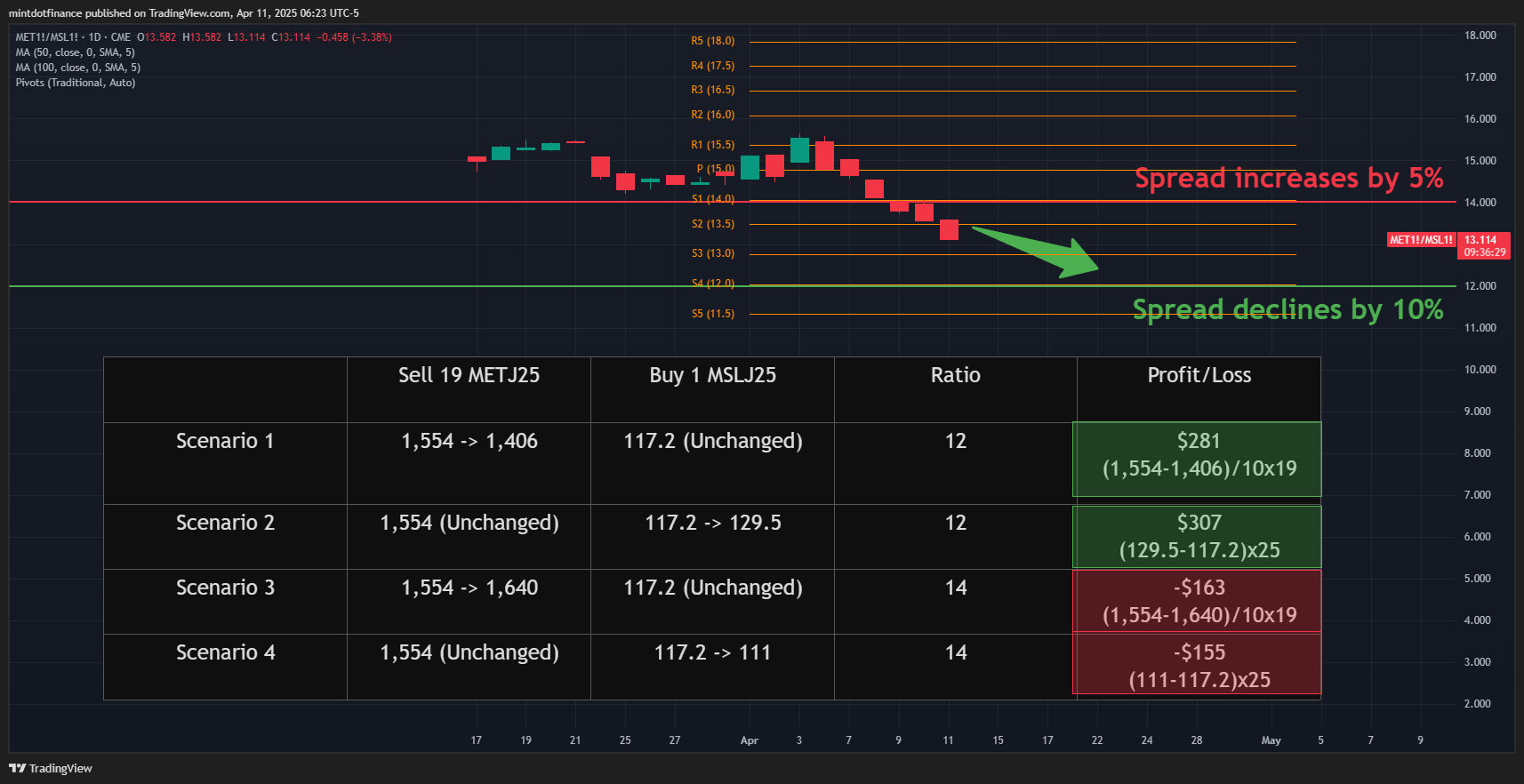Click the S5 (11.5) pivot label
This screenshot has width=1524, height=784.
point(713,314)
